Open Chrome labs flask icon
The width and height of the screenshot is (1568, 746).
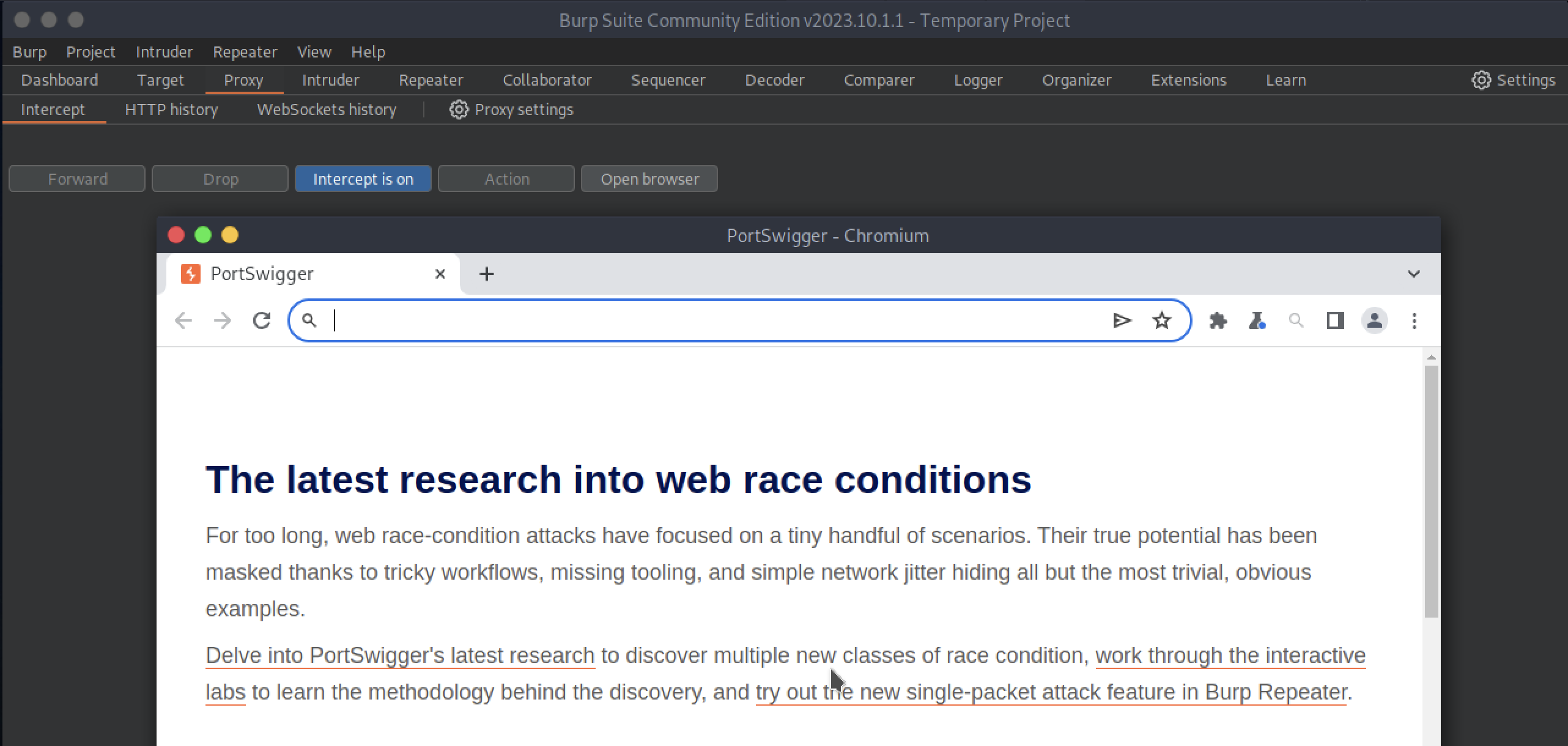click(x=1257, y=320)
